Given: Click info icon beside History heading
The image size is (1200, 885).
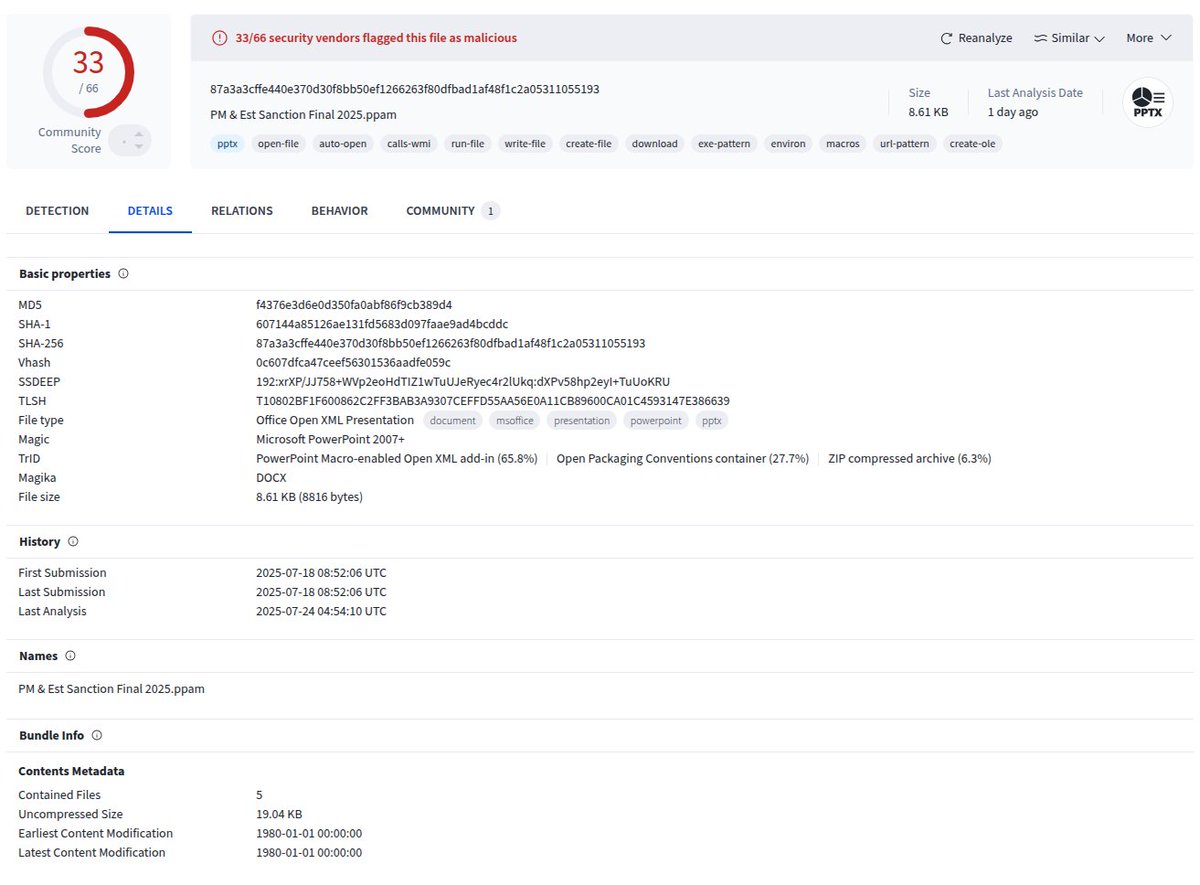Looking at the screenshot, I should 73,541.
